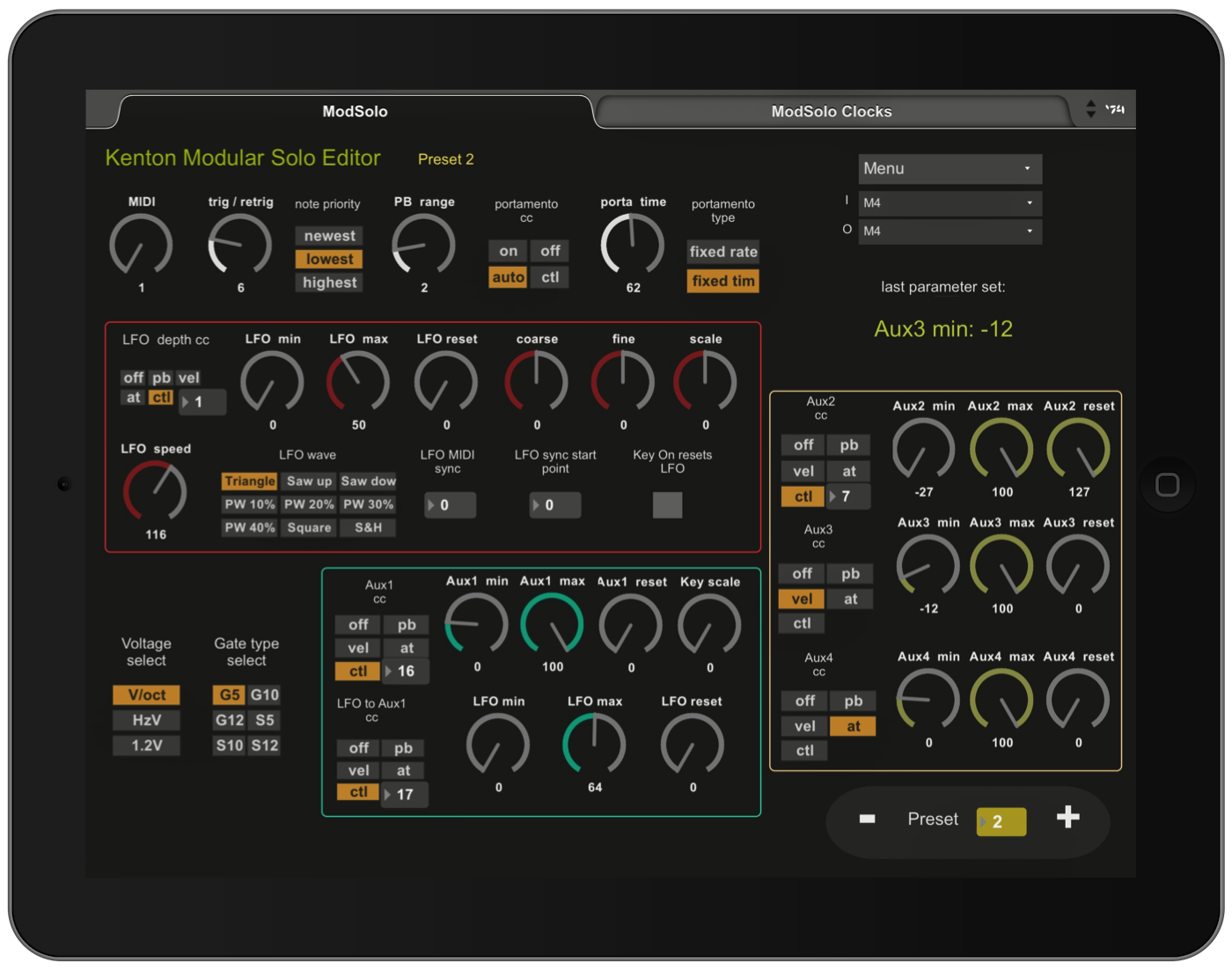Click the Aux1 max knob
This screenshot has width=1232, height=970.
pyautogui.click(x=552, y=624)
